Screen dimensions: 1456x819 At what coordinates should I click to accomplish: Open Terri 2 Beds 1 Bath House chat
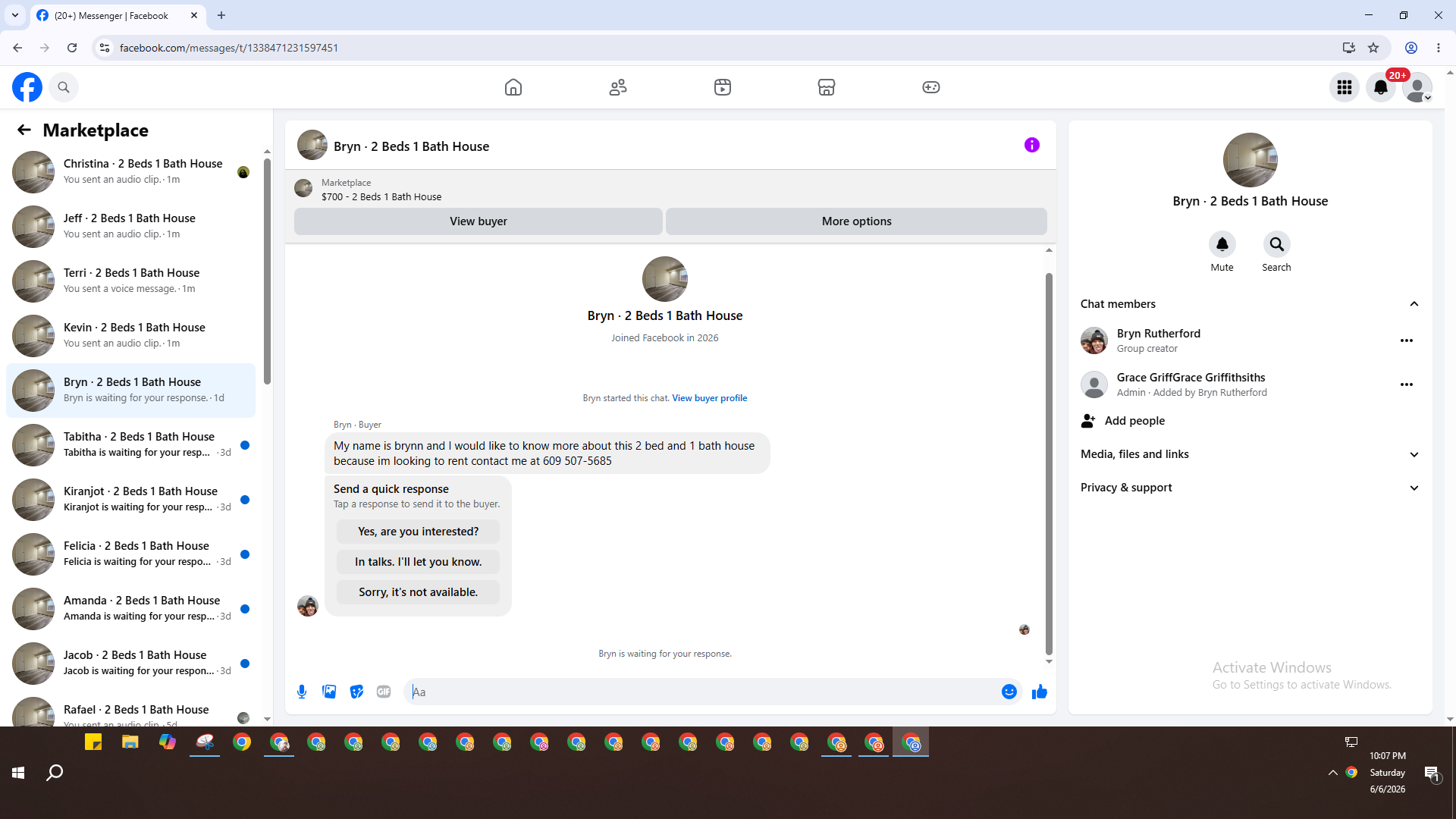click(130, 281)
